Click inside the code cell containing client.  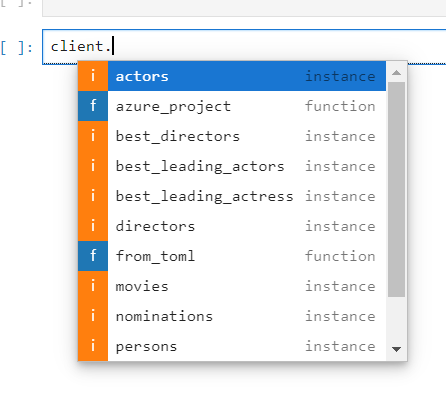tap(244, 47)
